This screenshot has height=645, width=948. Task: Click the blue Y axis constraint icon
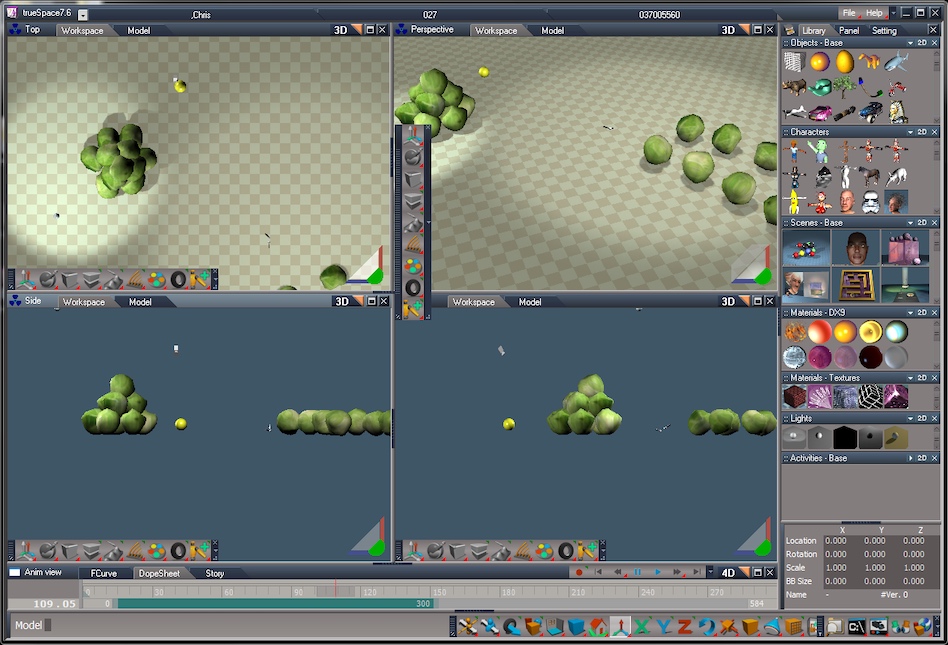coord(663,627)
